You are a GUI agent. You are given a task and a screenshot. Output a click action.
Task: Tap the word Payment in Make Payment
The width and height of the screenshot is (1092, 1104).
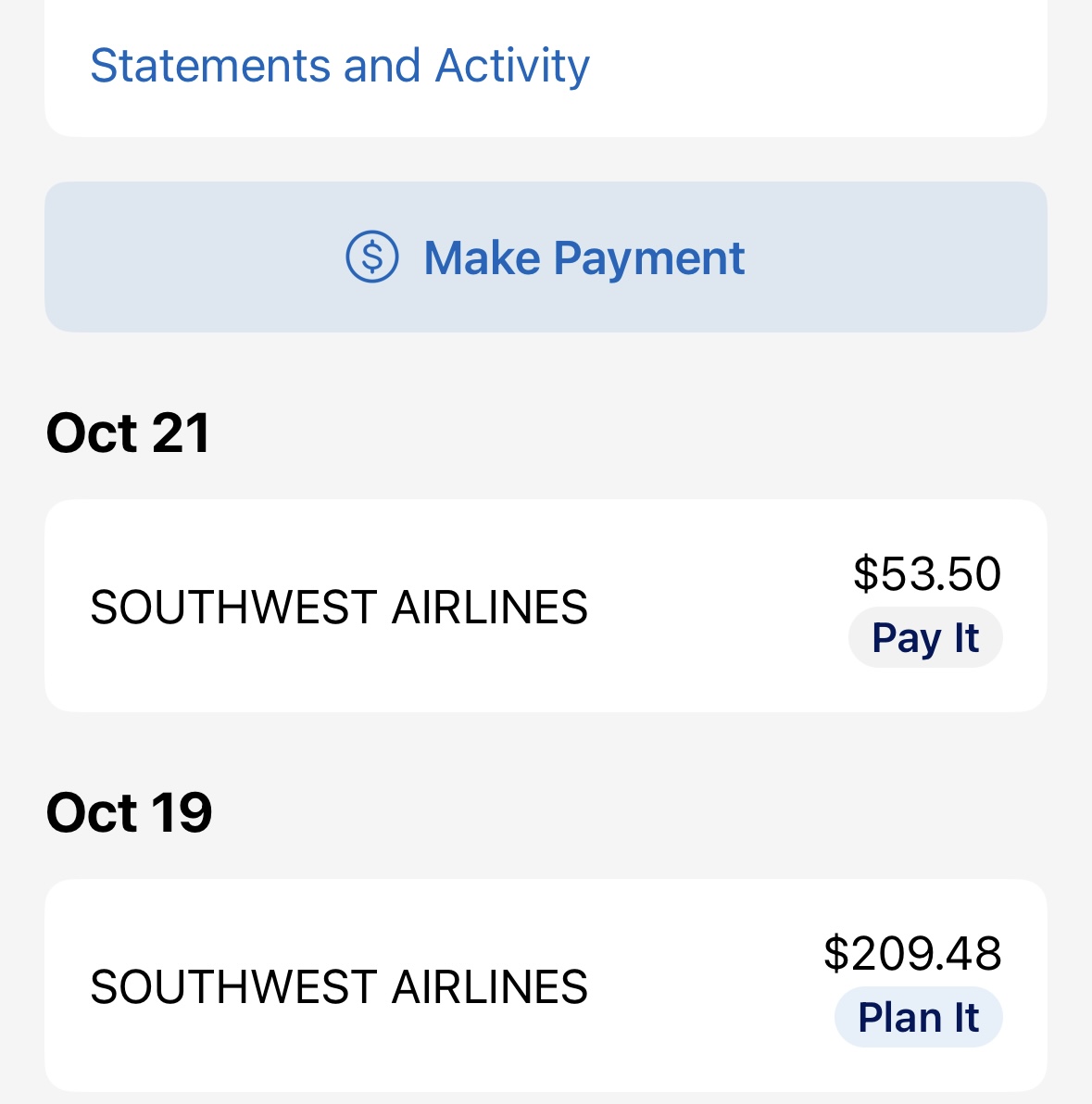pyautogui.click(x=648, y=259)
